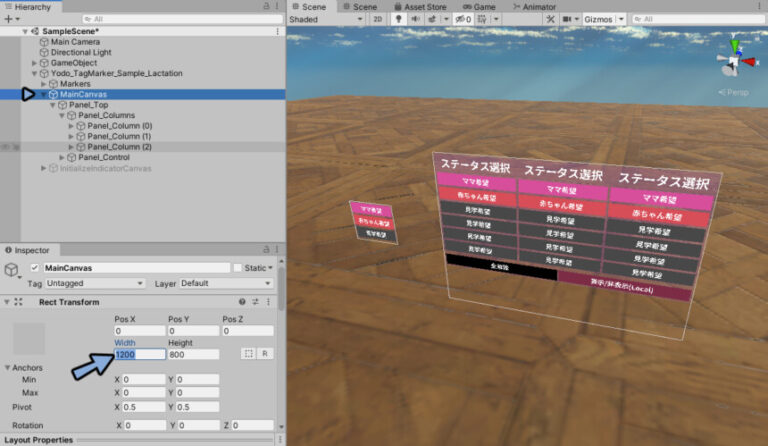768x446 pixels.
Task: Select Main Camera in Hierarchy
Action: click(x=75, y=42)
